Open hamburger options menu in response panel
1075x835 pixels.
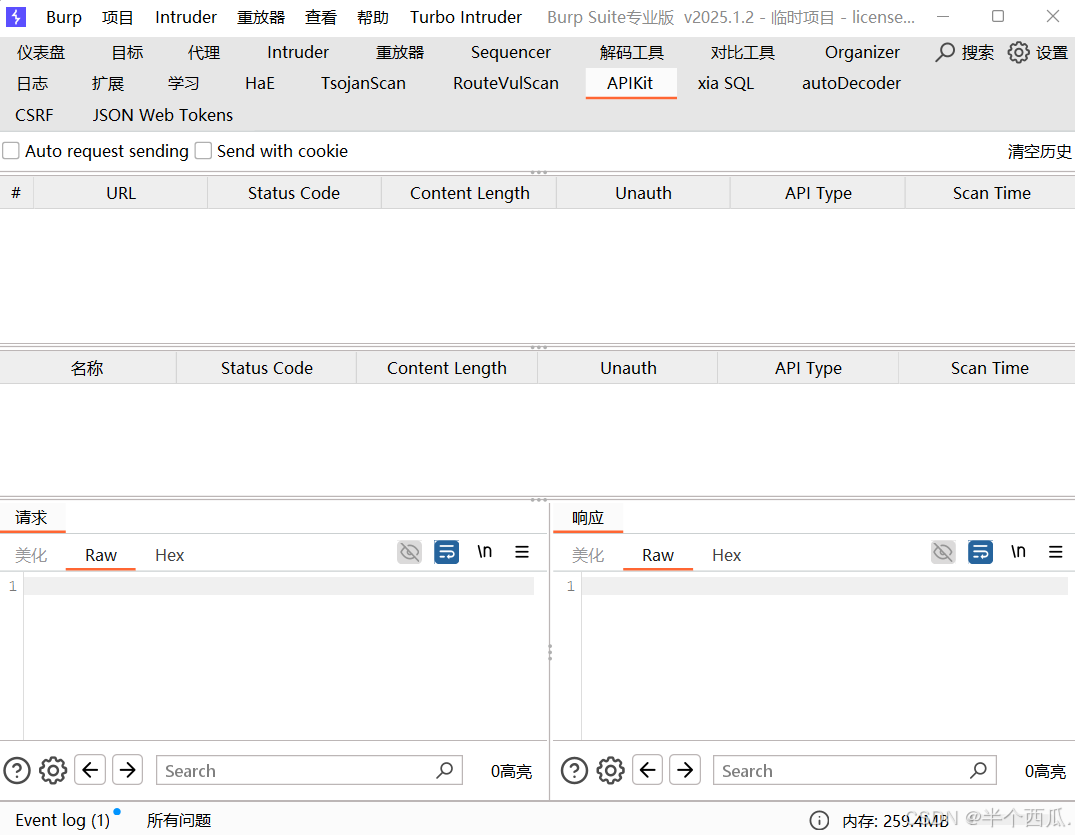point(1056,552)
